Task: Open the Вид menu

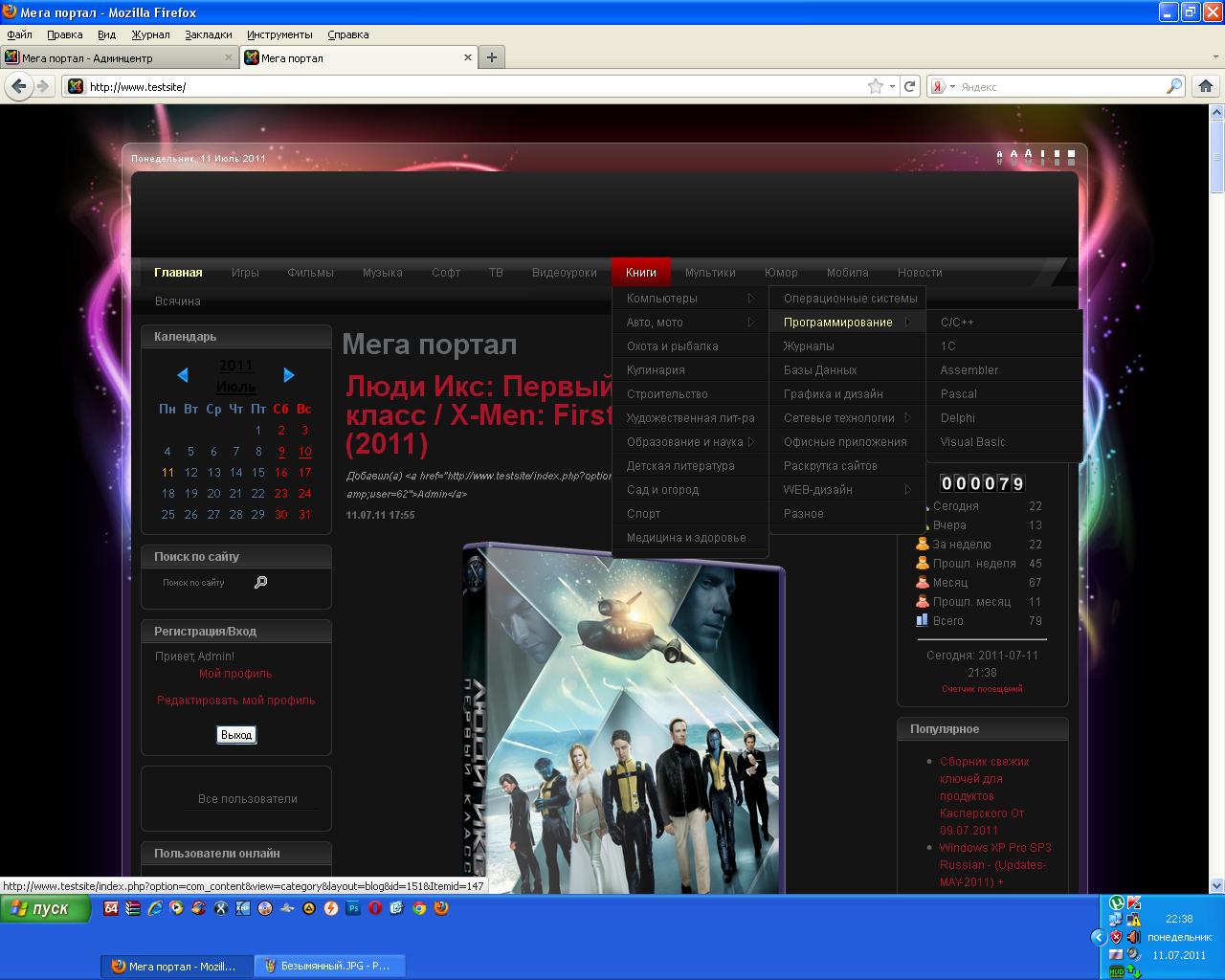Action: pos(106,34)
